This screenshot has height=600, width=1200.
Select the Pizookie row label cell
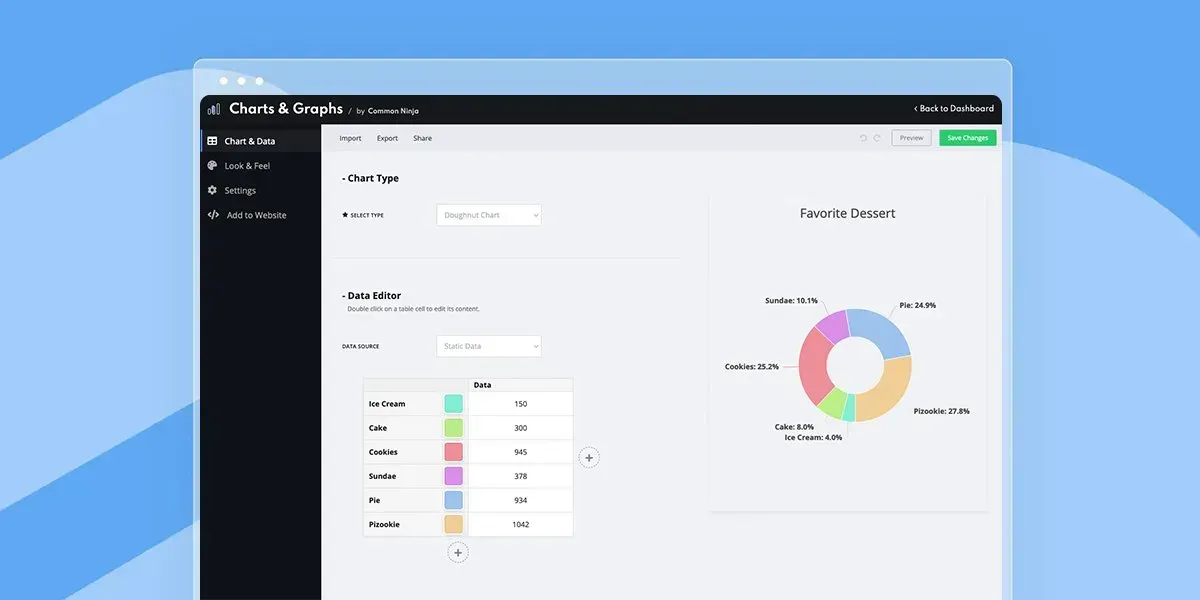pos(403,524)
